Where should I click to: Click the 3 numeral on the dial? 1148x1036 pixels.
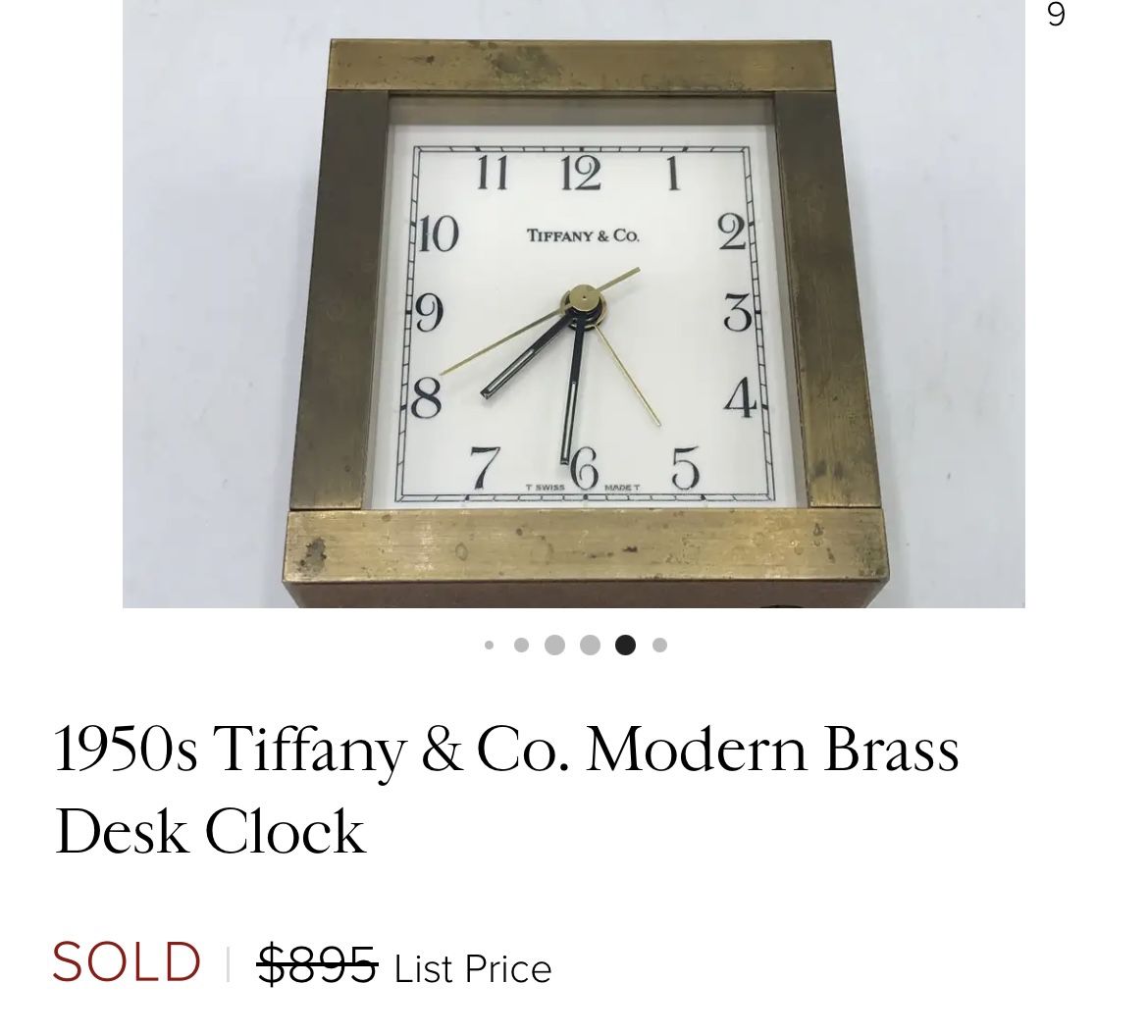[x=737, y=313]
